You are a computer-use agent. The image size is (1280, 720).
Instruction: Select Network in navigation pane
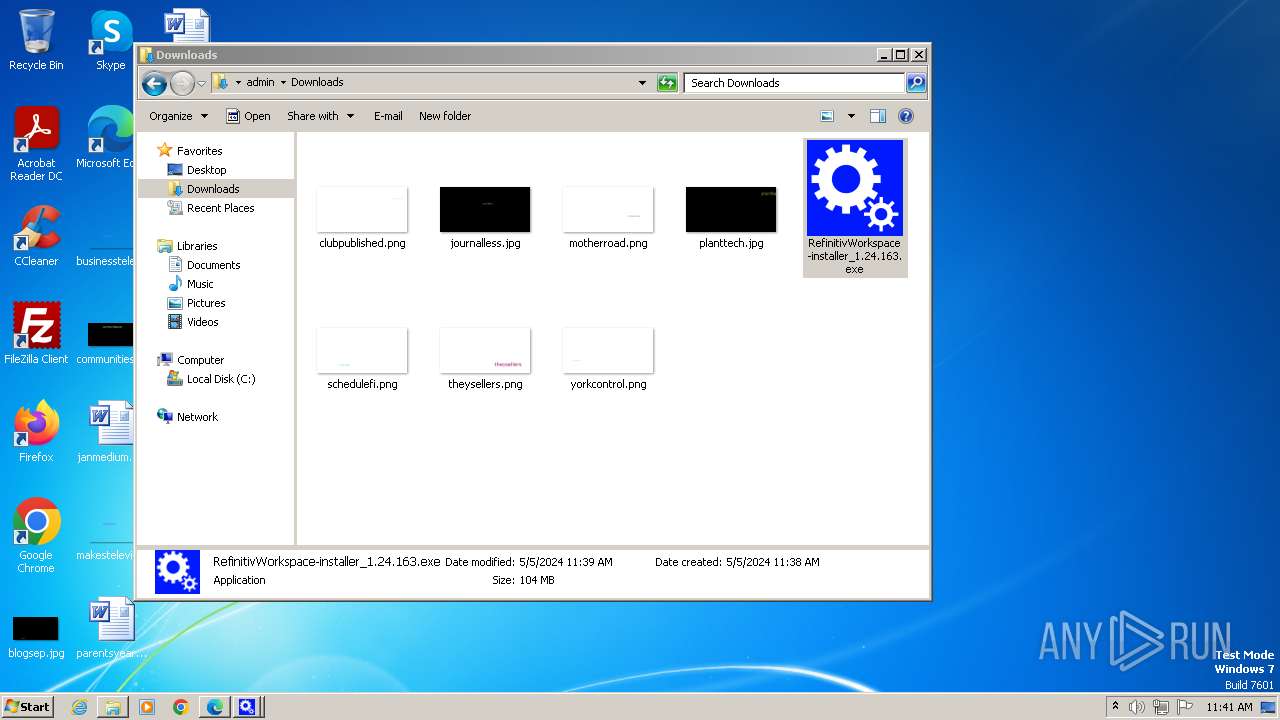pos(197,417)
